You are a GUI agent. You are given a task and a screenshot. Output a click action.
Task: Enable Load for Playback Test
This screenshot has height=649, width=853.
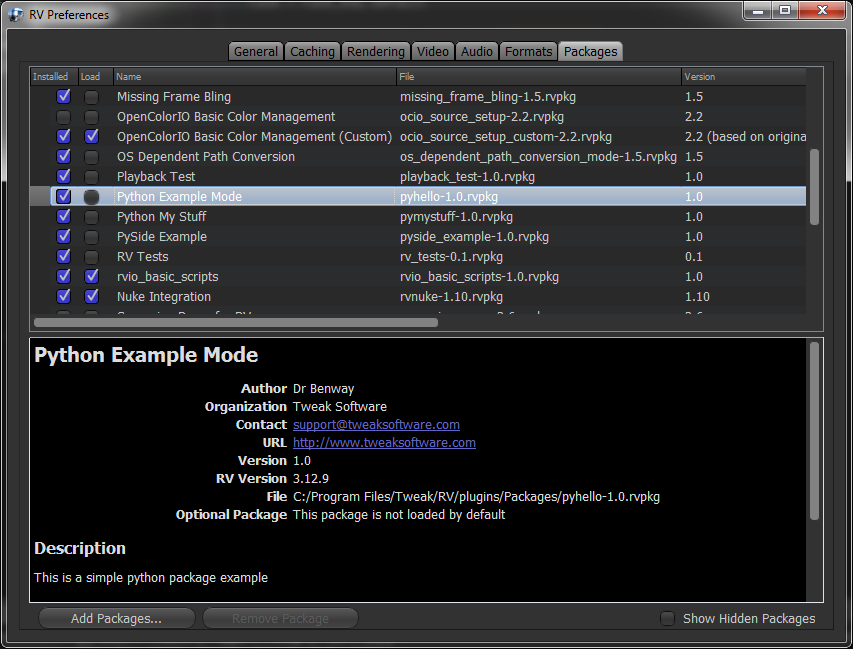[x=91, y=177]
